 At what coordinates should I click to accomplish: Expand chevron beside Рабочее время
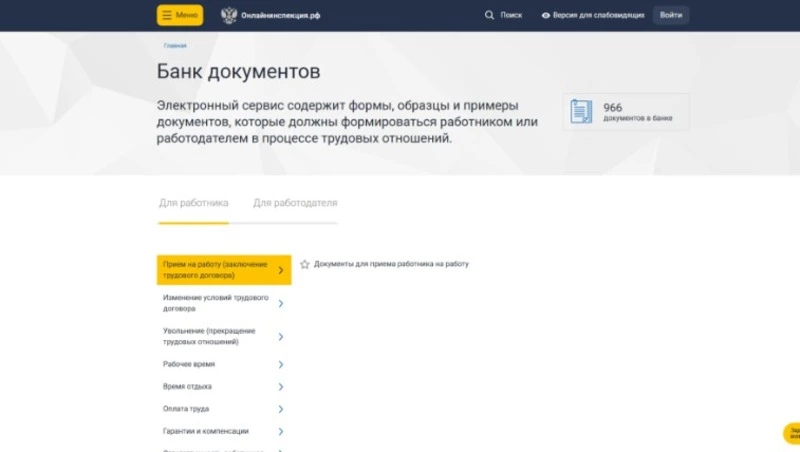coord(281,365)
